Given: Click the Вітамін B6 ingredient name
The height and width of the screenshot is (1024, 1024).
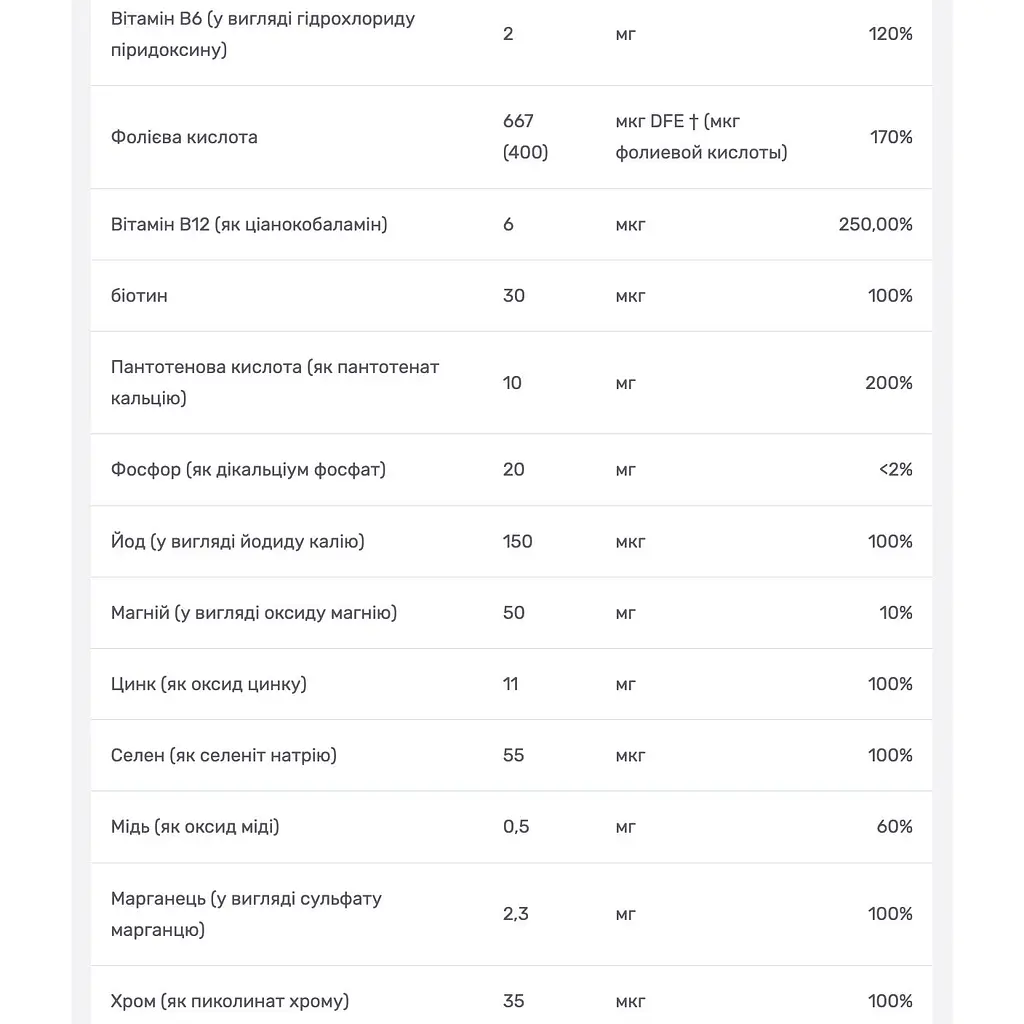Looking at the screenshot, I should [x=263, y=34].
